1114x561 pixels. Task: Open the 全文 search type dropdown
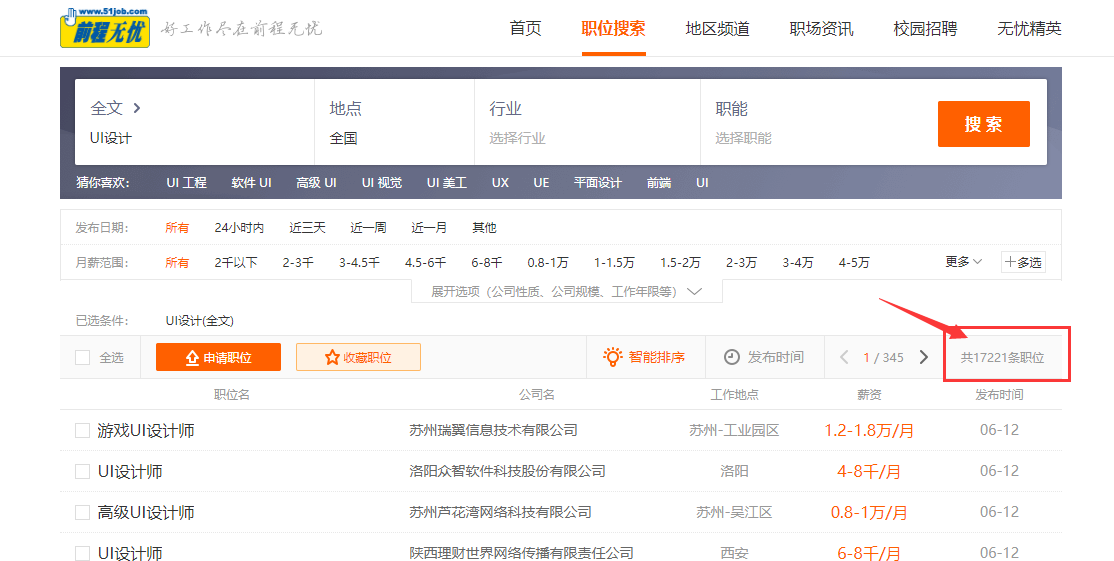point(116,108)
